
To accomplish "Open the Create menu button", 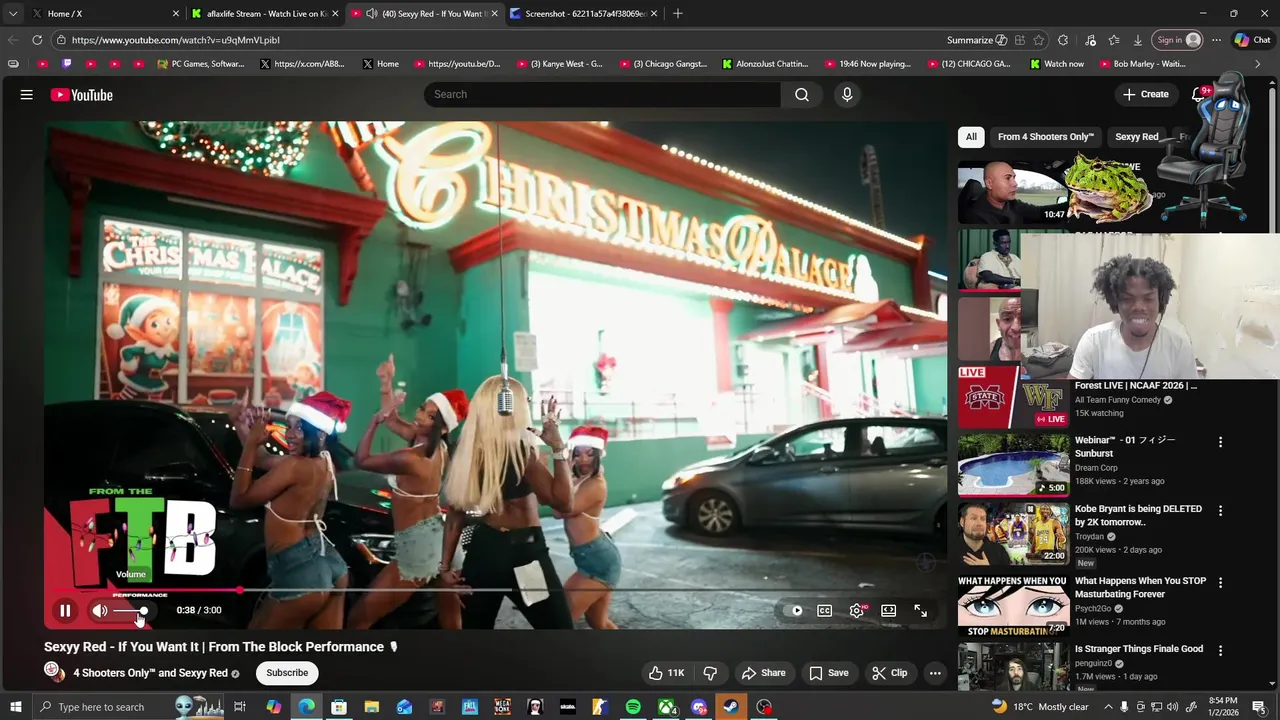I will [x=1145, y=94].
